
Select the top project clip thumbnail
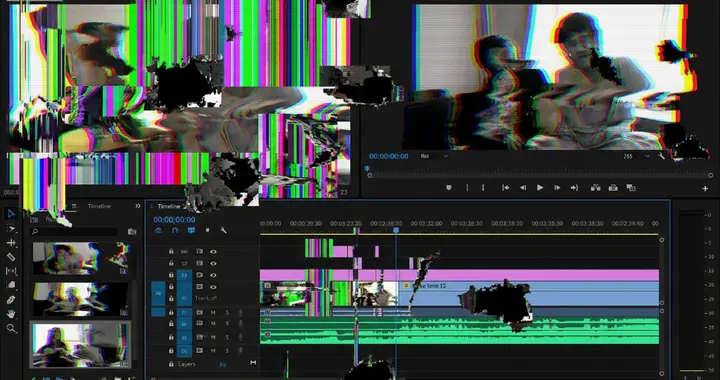coord(80,258)
